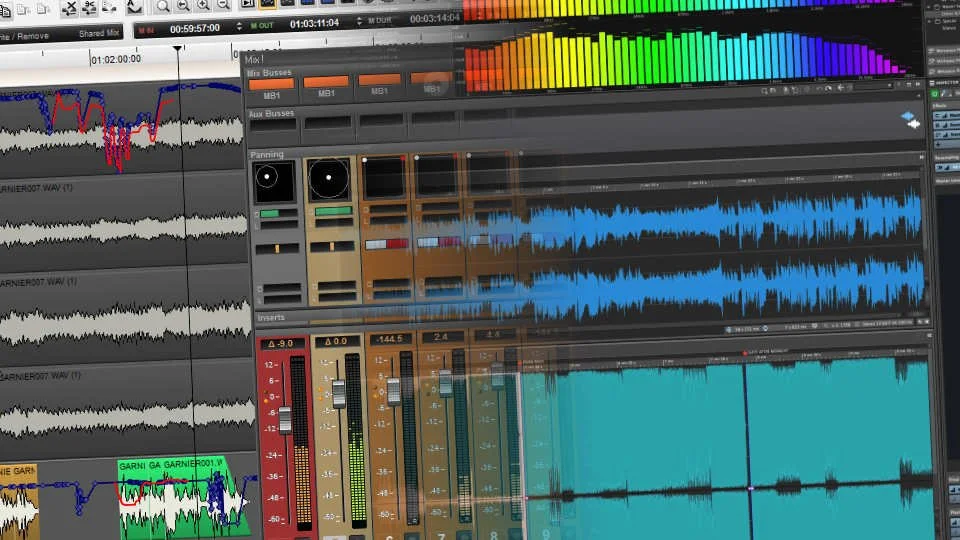Click the M OUT timecode 01:03:11:04 field
The width and height of the screenshot is (960, 540).
[x=314, y=24]
